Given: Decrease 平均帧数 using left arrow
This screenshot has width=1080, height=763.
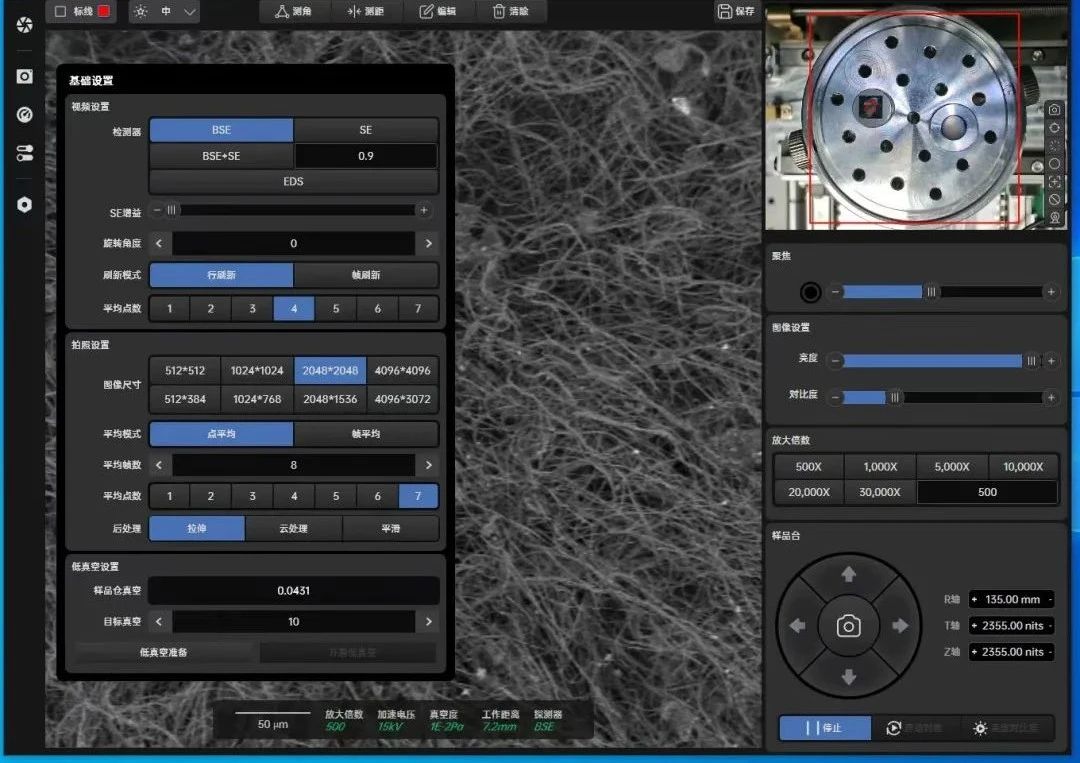Looking at the screenshot, I should click(160, 465).
